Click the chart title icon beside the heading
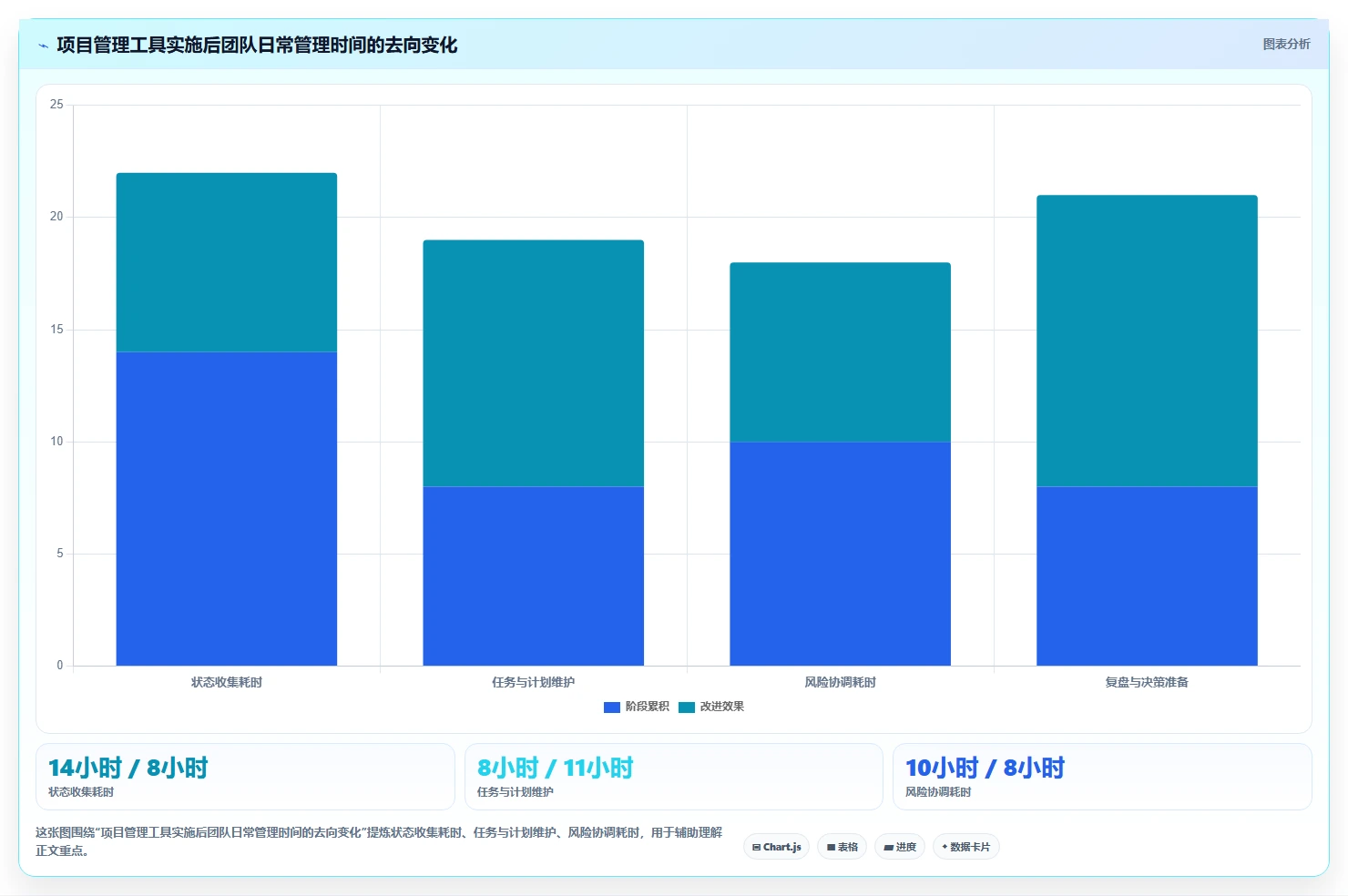 coord(43,46)
